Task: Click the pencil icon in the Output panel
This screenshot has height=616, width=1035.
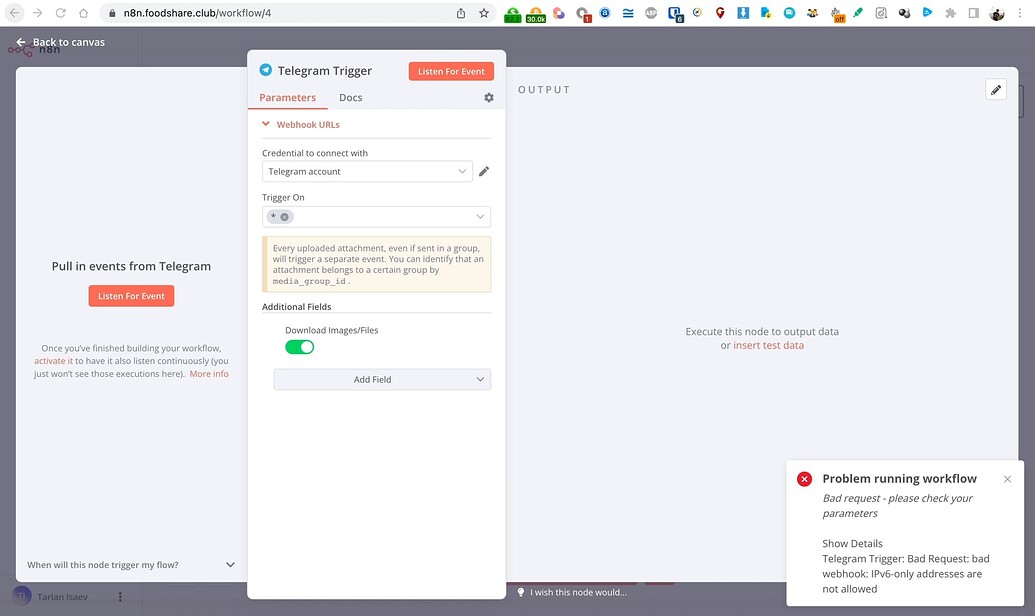Action: 995,89
